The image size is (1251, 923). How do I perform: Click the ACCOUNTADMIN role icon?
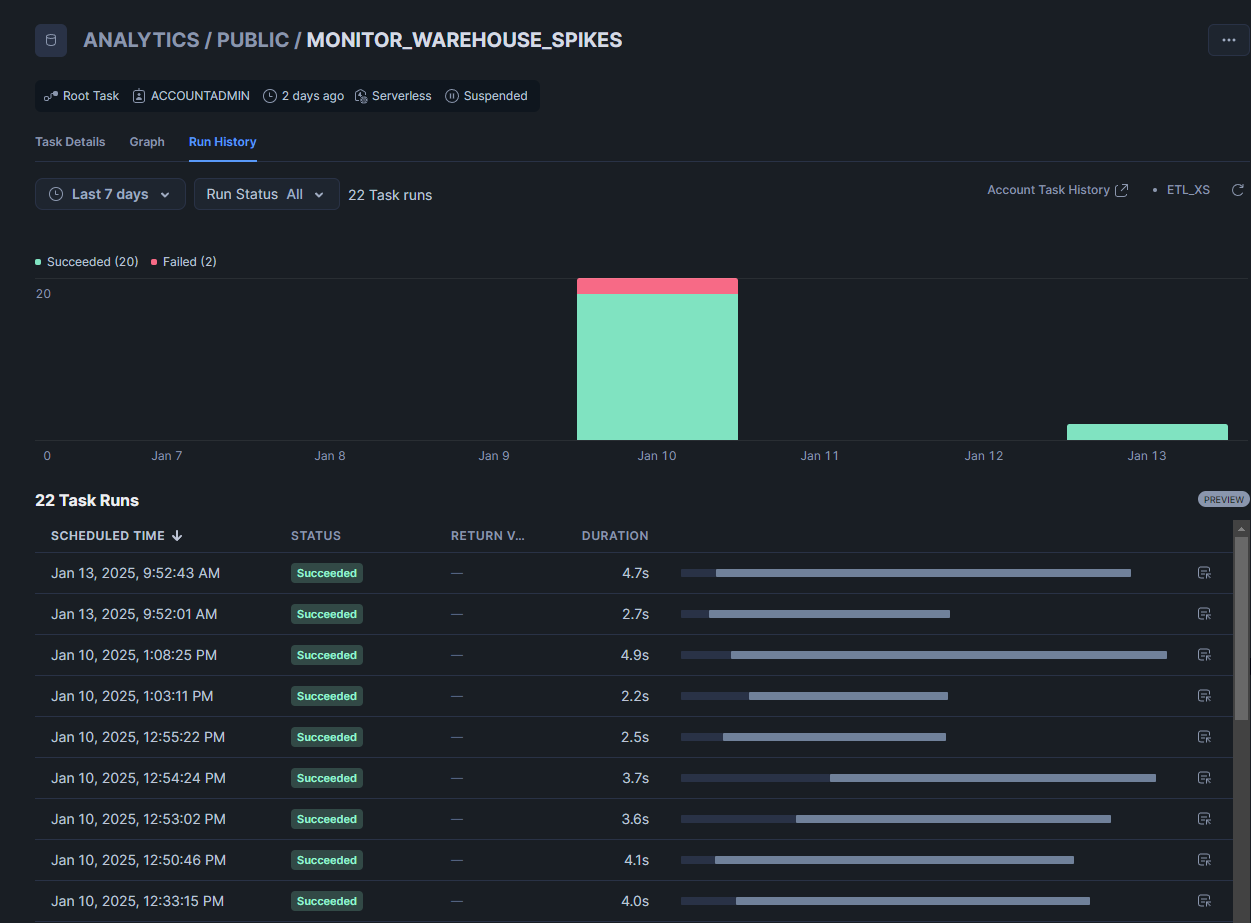point(139,96)
